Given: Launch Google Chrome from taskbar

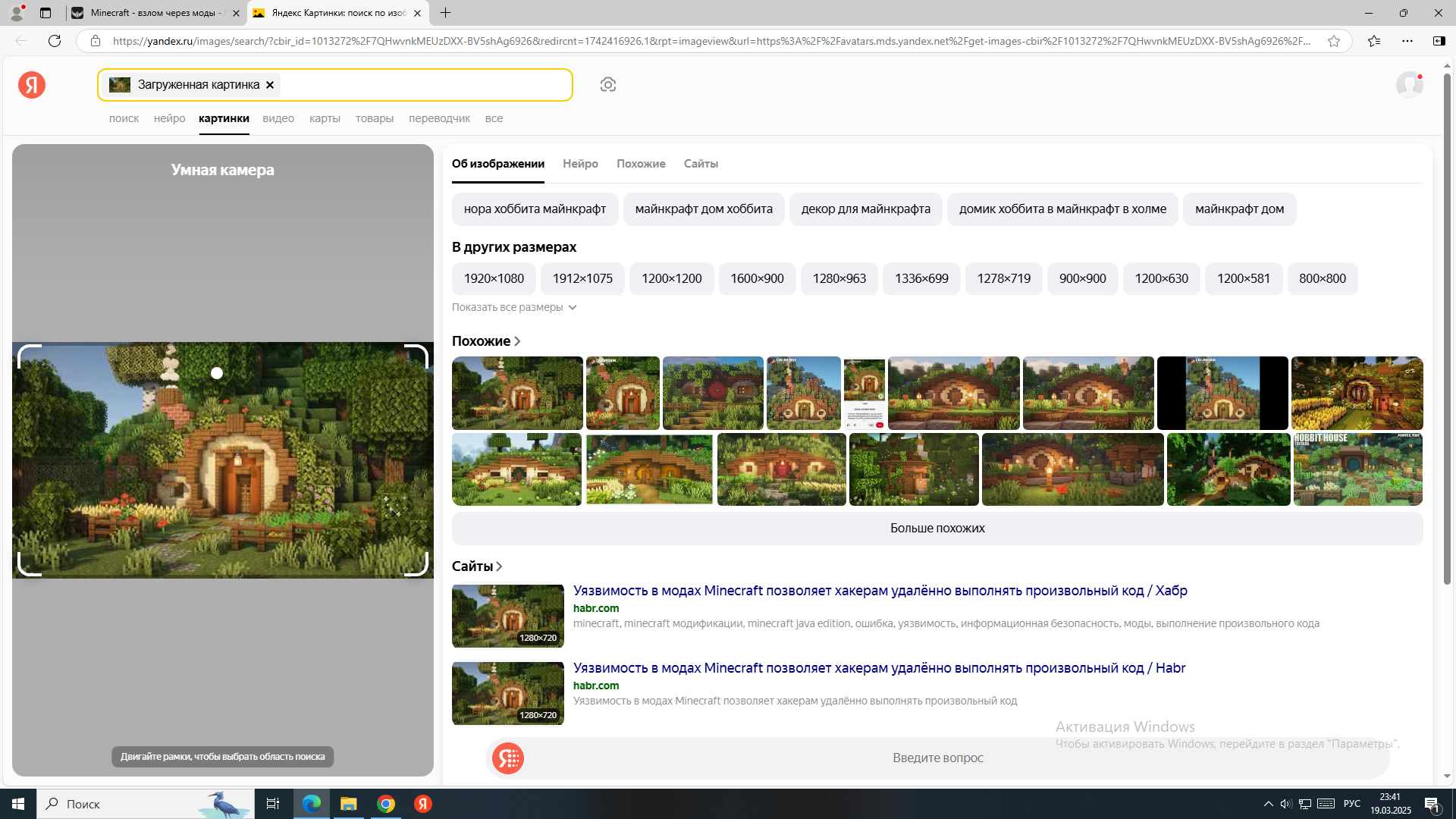Looking at the screenshot, I should (386, 804).
